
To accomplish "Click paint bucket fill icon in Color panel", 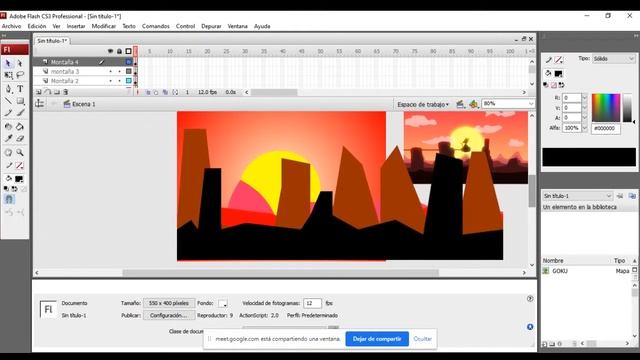I will coord(548,73).
